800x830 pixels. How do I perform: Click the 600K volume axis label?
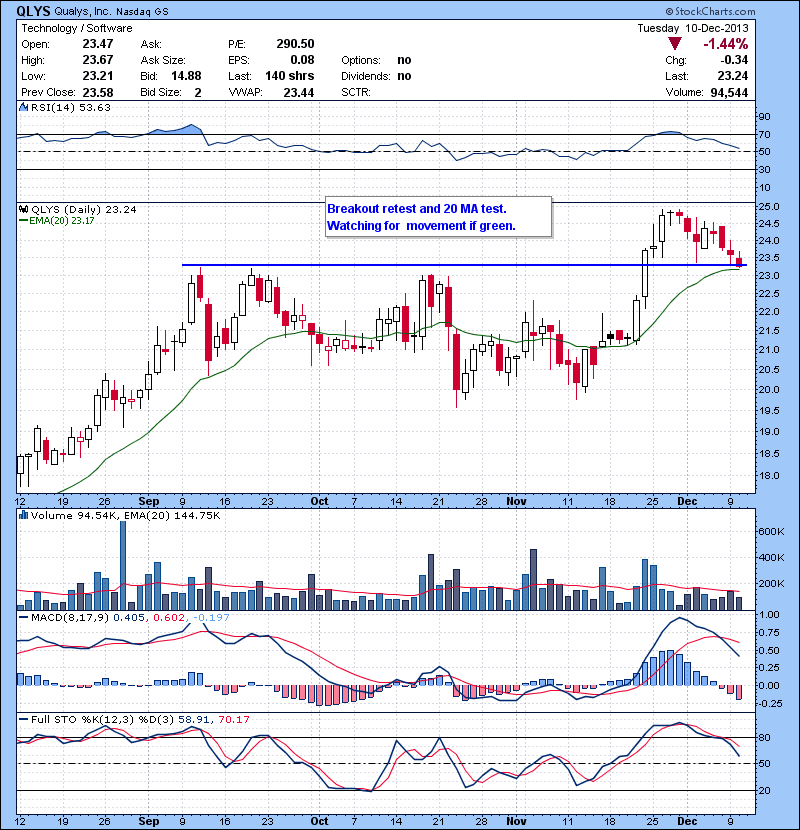point(771,531)
